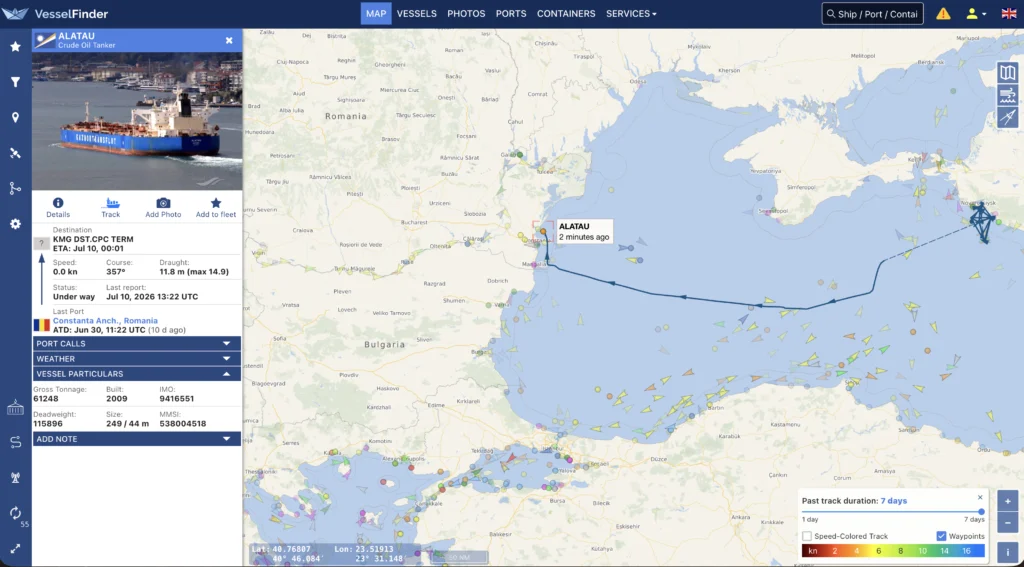Click the auto-refresh timer icon

[16, 513]
